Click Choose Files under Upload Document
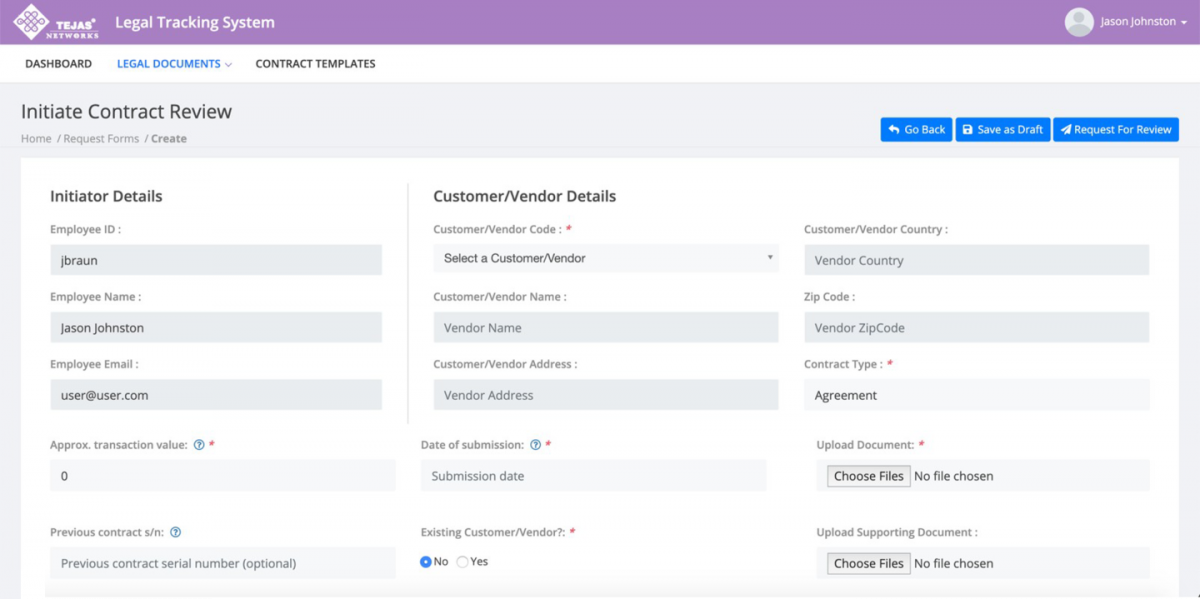The height and width of the screenshot is (599, 1200). 867,475
